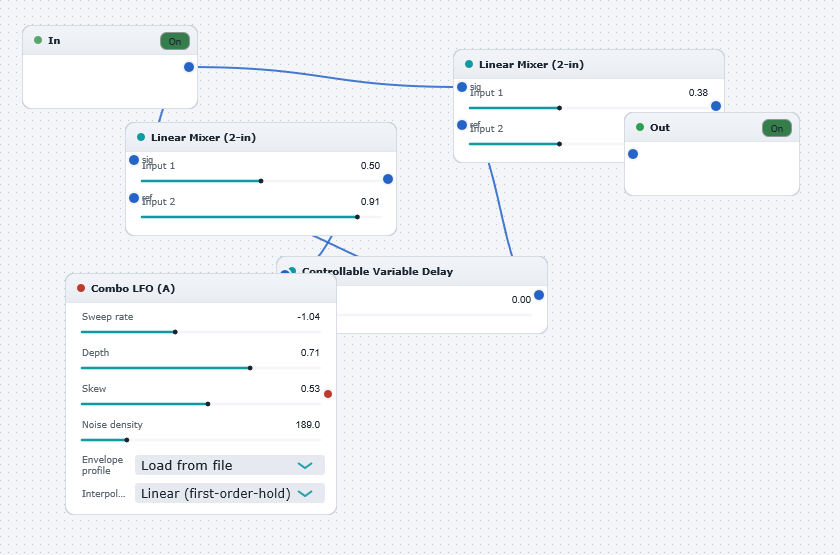
Task: Click the Input 2 slider at 0.91
Action: tap(261, 217)
